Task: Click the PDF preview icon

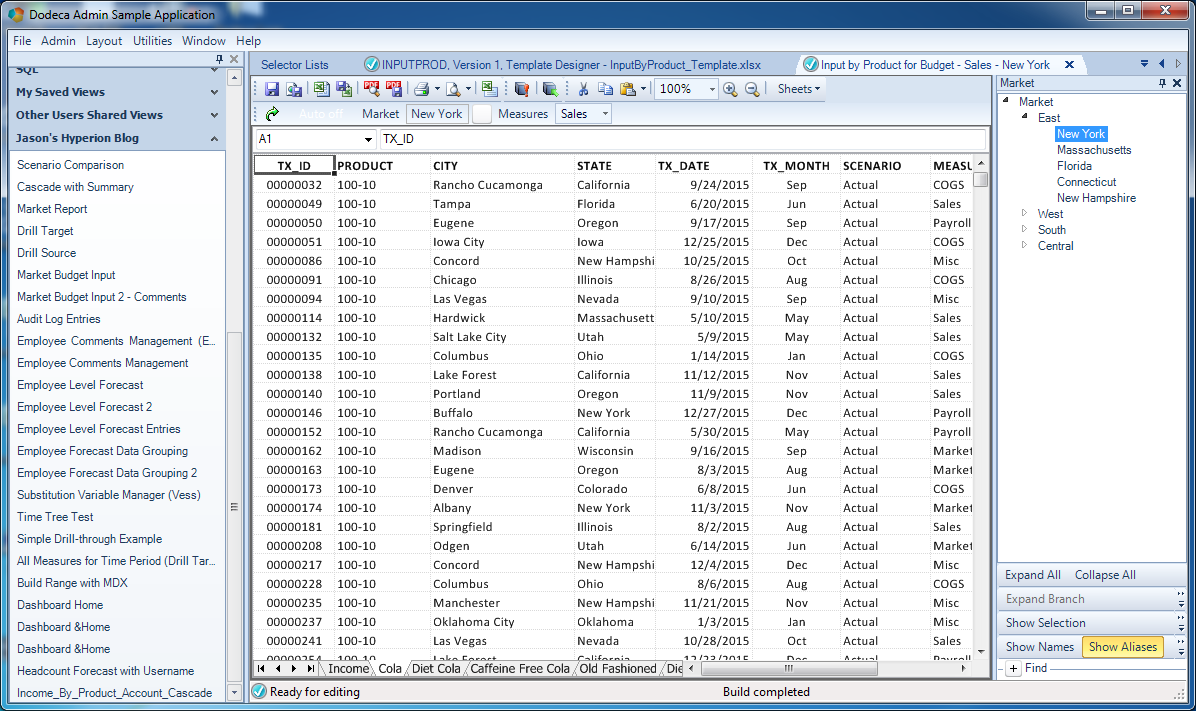Action: [371, 89]
